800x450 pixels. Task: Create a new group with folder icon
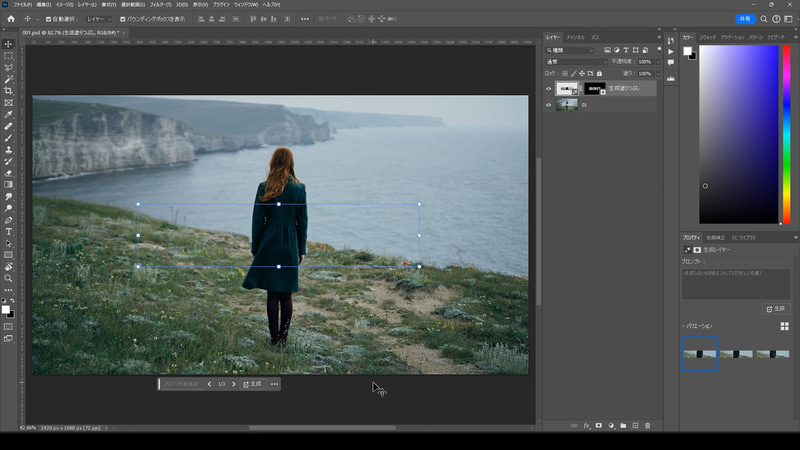click(x=623, y=425)
